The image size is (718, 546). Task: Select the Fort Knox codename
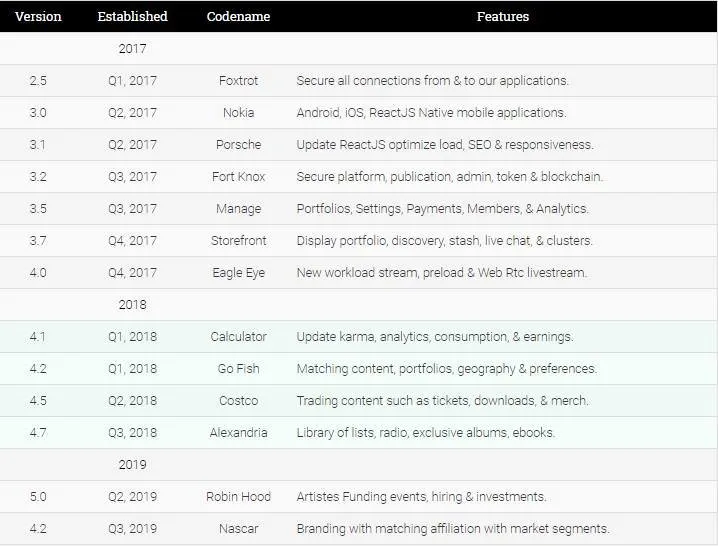point(238,177)
